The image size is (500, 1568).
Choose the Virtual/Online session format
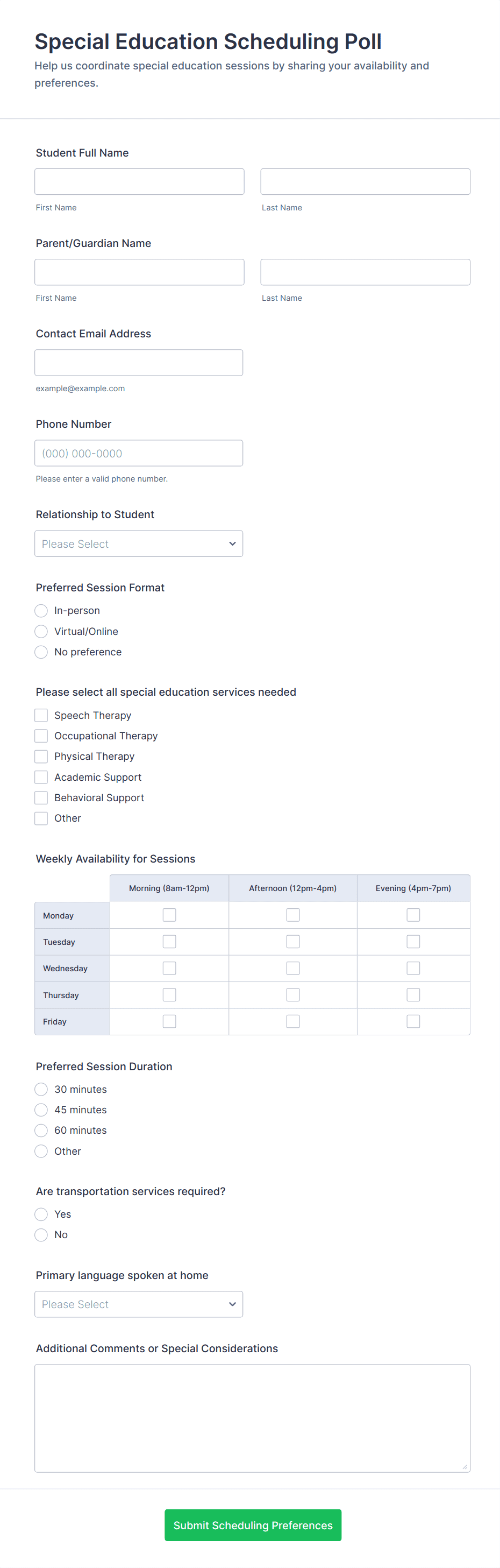click(x=41, y=631)
